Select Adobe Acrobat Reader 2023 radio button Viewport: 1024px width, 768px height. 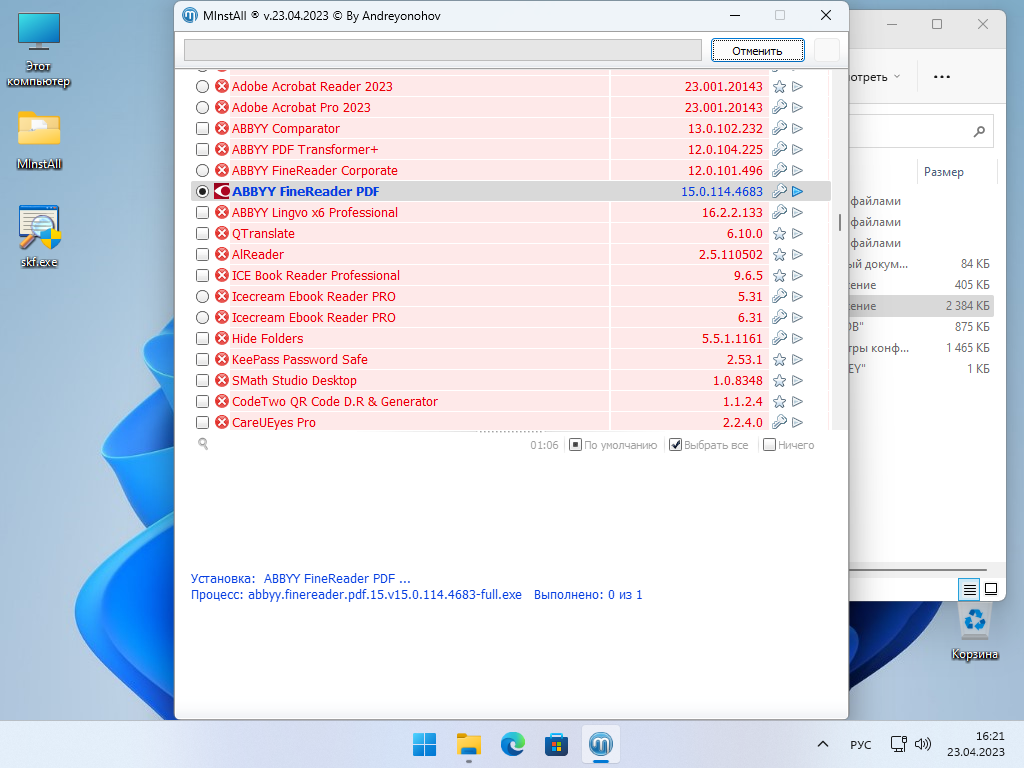[202, 87]
